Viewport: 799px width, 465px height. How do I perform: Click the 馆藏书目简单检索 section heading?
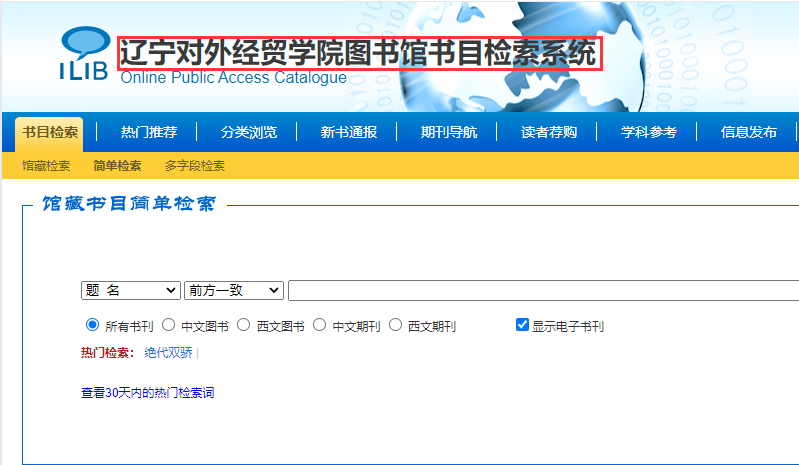point(129,204)
